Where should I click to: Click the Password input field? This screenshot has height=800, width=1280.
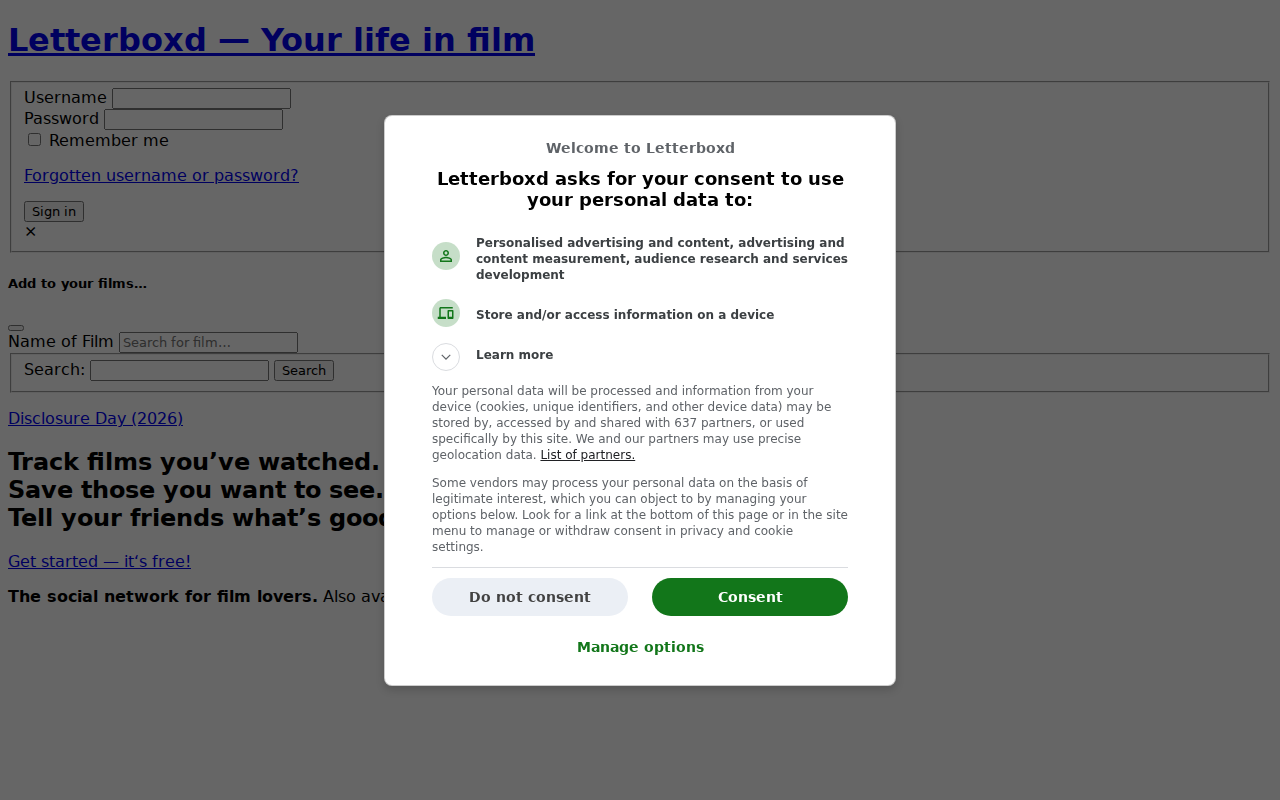click(x=193, y=119)
